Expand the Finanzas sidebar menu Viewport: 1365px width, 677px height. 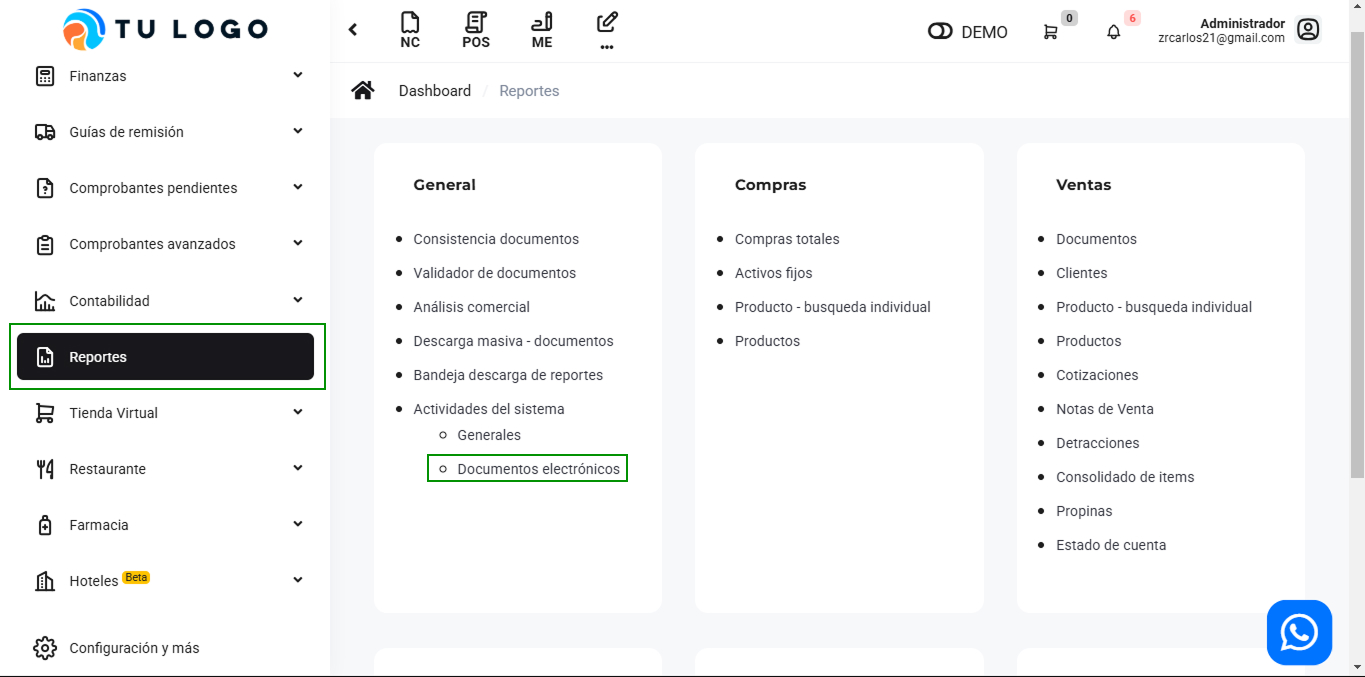coord(298,75)
